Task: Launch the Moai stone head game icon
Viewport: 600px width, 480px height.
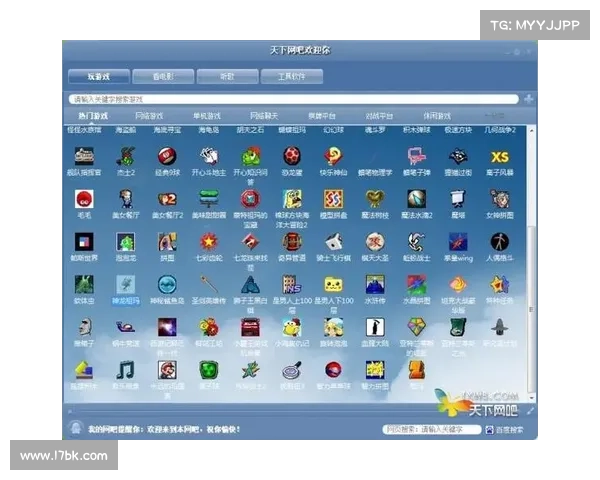Action: pos(84,328)
